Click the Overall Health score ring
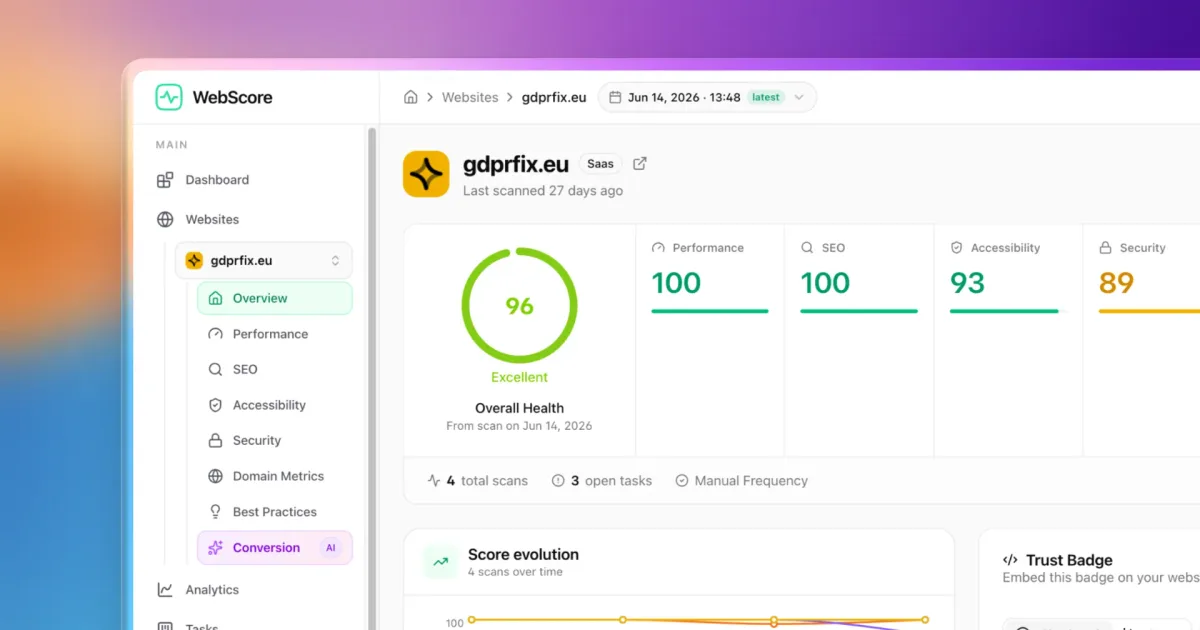The height and width of the screenshot is (630, 1200). pos(519,305)
